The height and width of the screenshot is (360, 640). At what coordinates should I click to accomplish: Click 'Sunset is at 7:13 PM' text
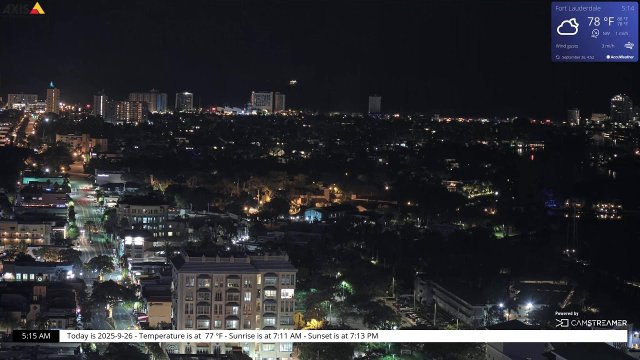click(343, 336)
